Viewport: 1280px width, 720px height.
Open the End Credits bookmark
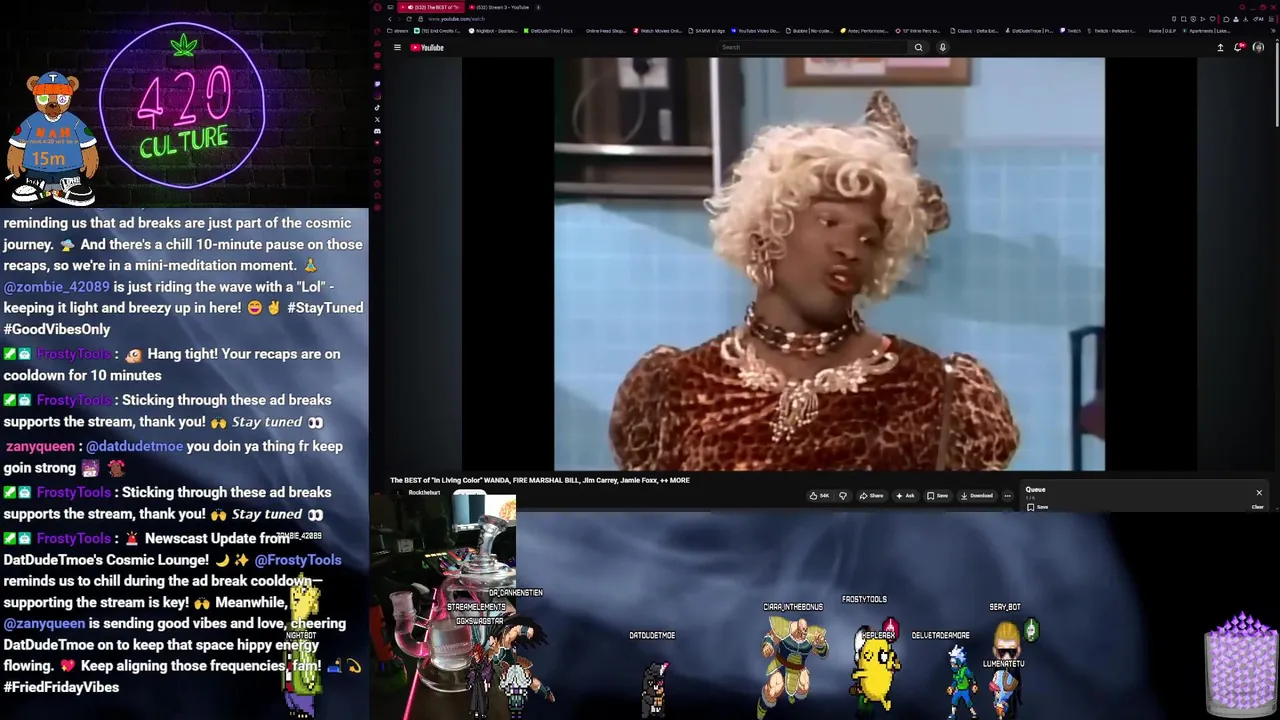(438, 31)
